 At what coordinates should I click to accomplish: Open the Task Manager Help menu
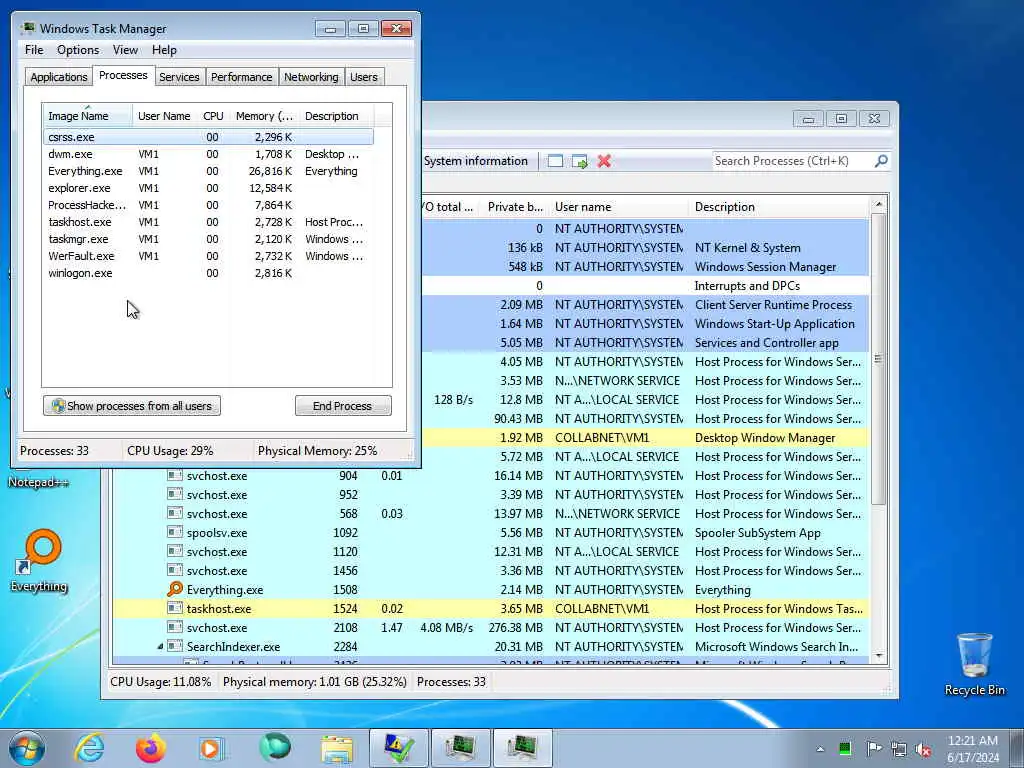(x=164, y=50)
